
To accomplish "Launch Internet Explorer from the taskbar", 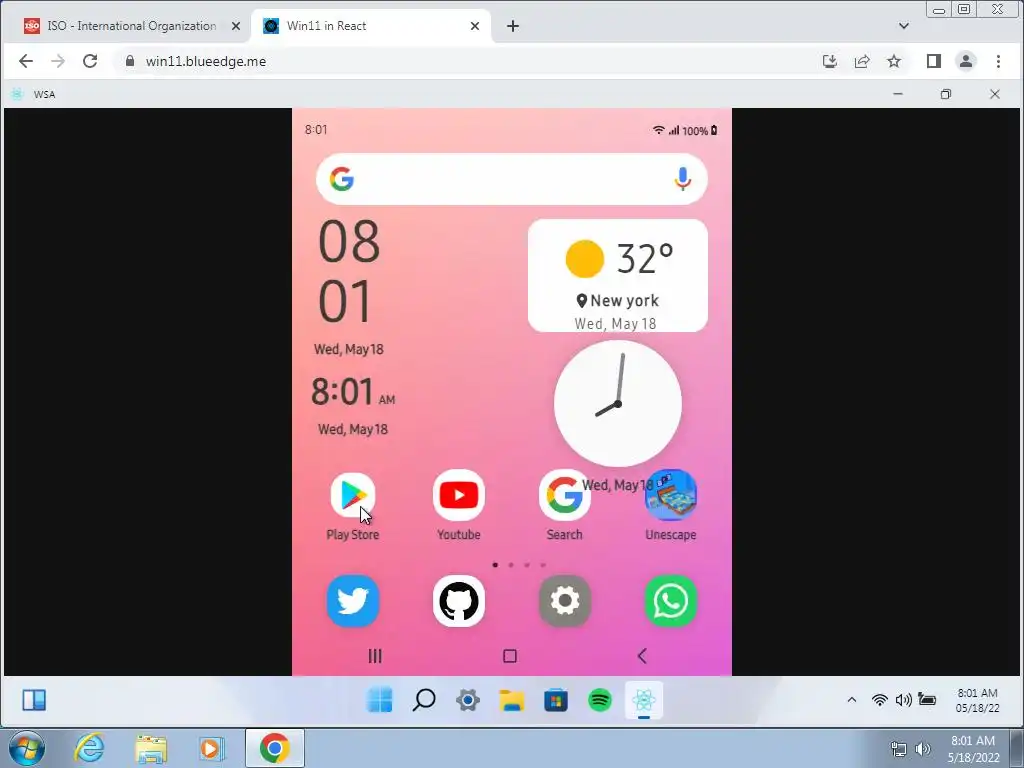I will tap(89, 748).
